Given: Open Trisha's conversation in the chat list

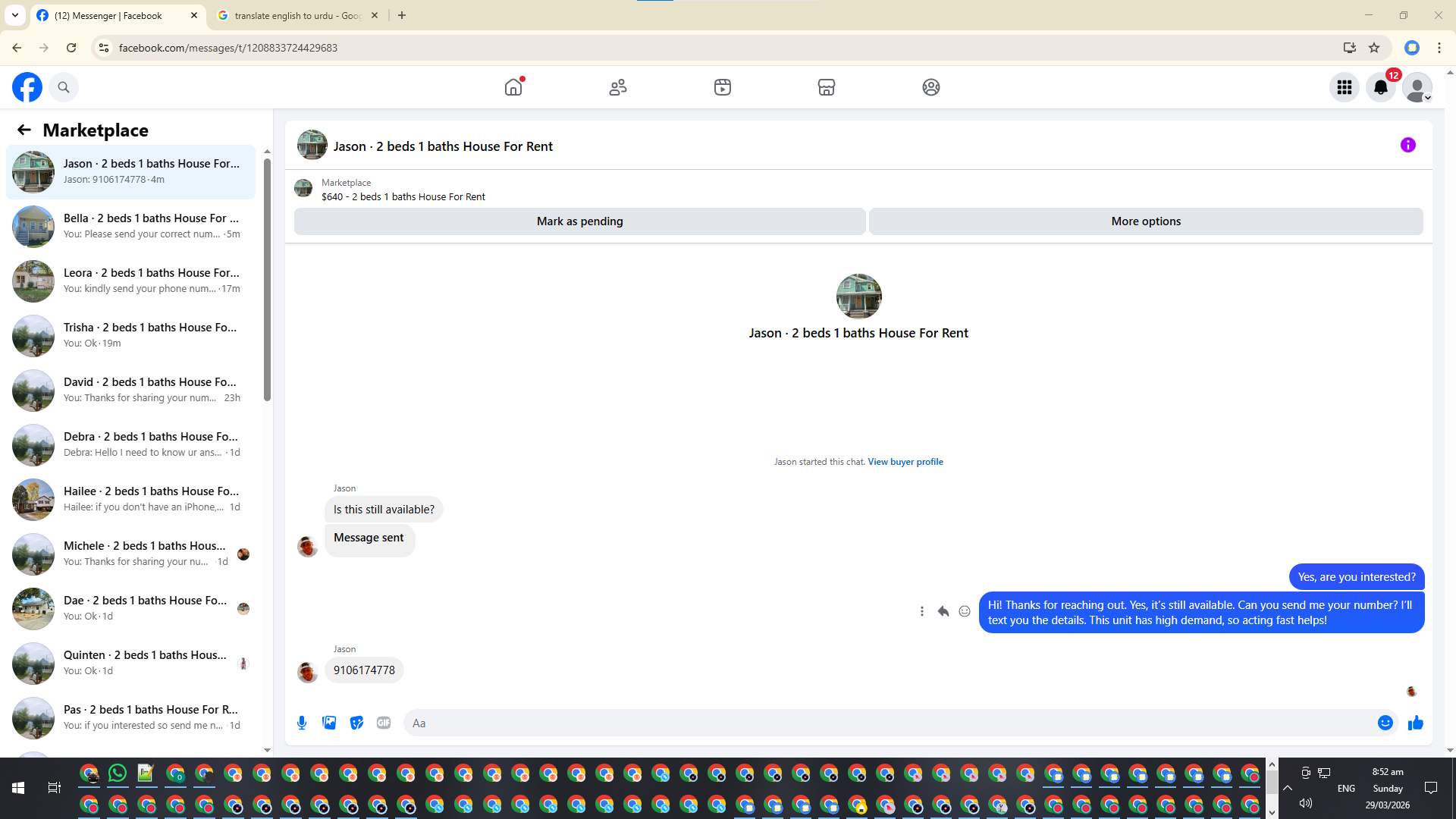Looking at the screenshot, I should pyautogui.click(x=131, y=335).
